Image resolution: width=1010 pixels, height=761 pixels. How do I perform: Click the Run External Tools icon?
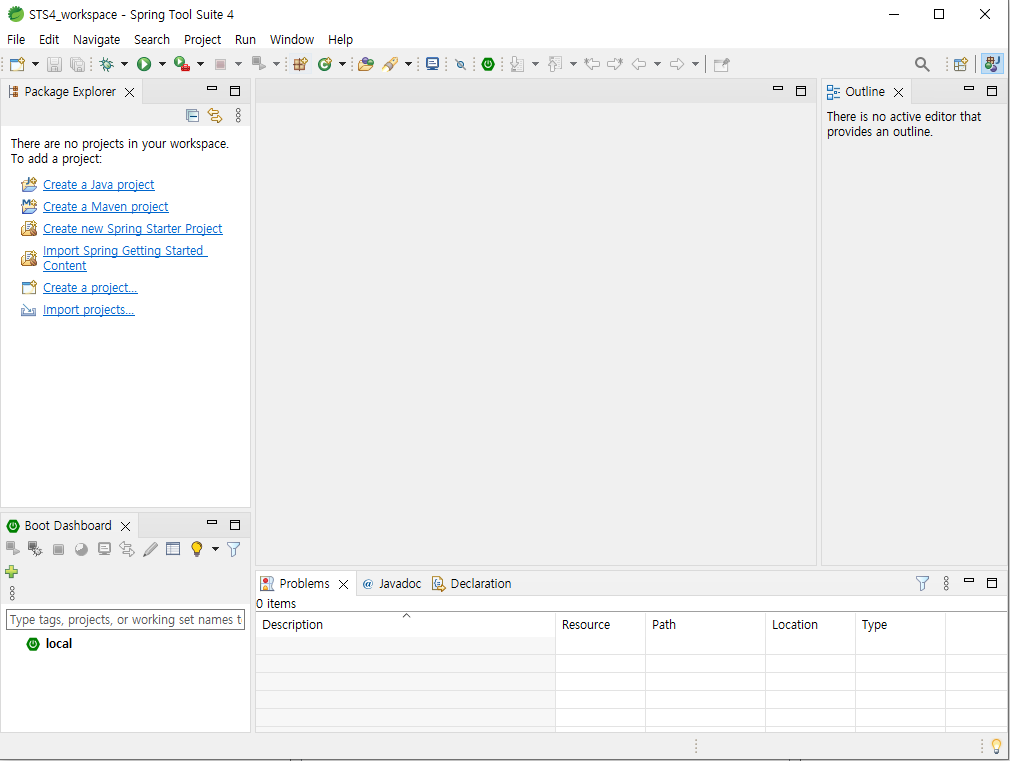click(x=182, y=64)
